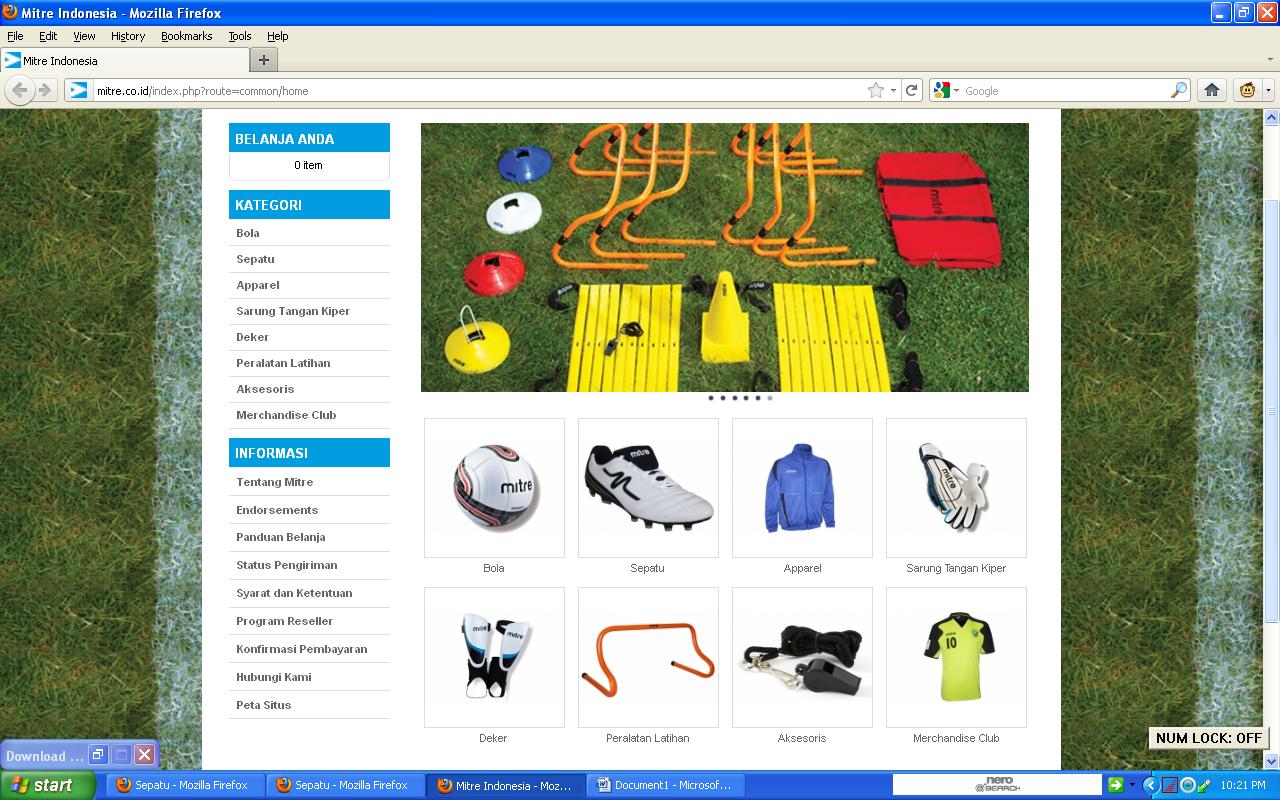Reload the page with the refresh icon
1280x800 pixels.
912,90
